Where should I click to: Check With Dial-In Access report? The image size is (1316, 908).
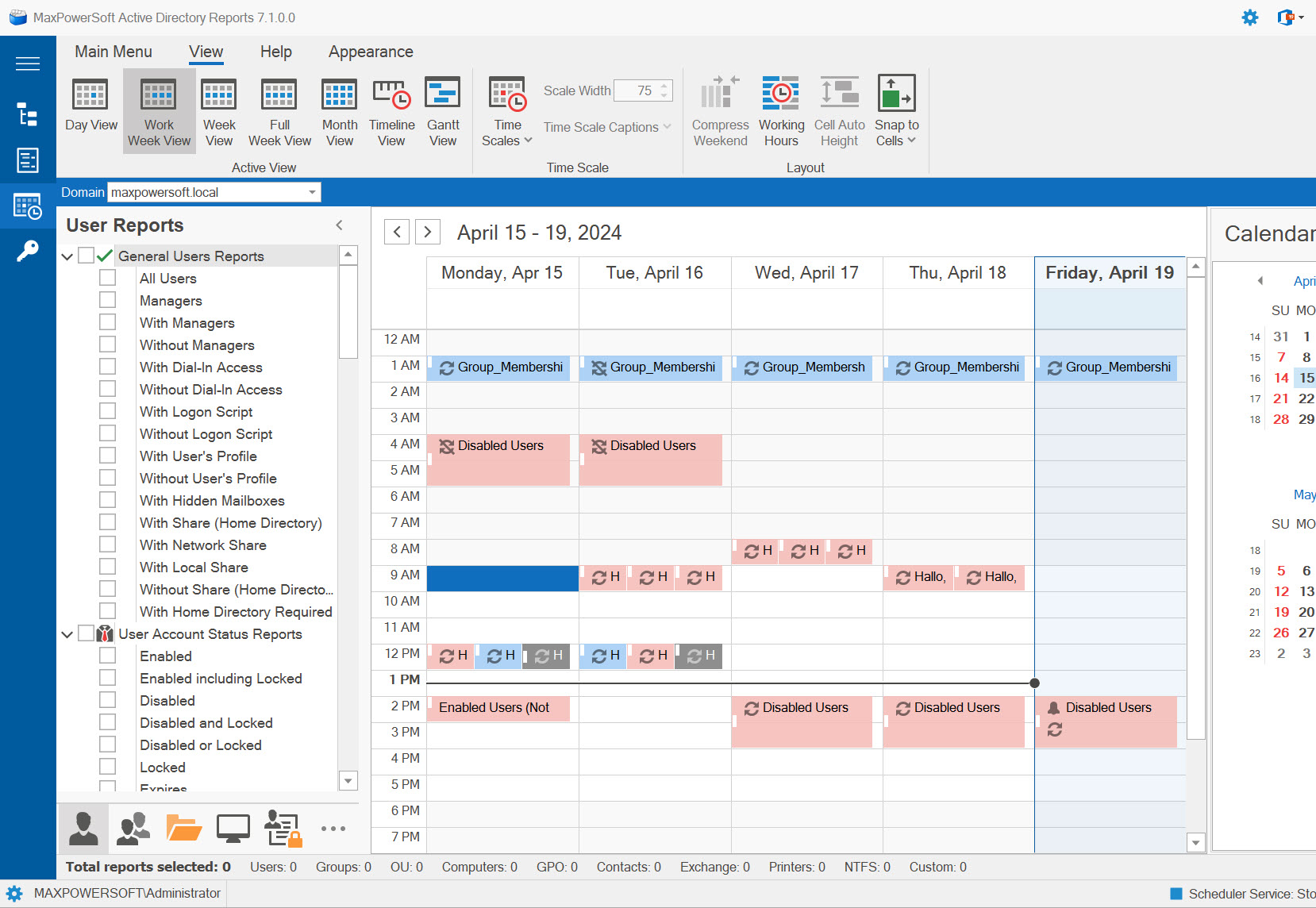click(x=108, y=367)
